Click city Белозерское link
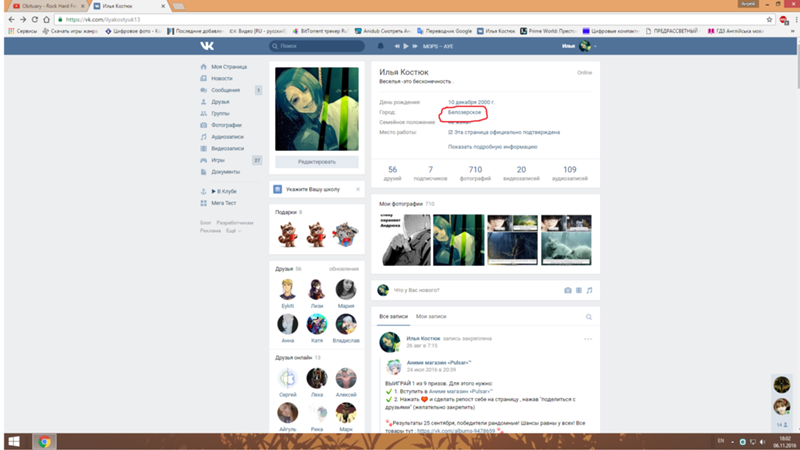800x450 pixels. click(x=464, y=112)
